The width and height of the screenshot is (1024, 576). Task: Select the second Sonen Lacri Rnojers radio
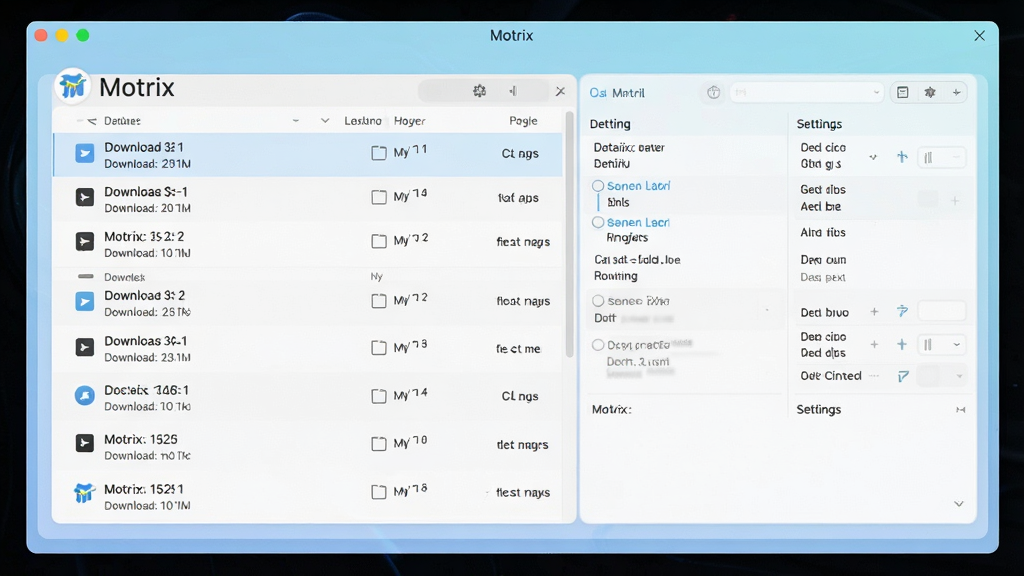(598, 223)
